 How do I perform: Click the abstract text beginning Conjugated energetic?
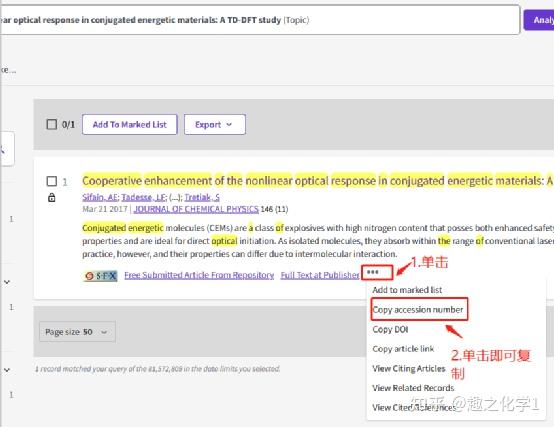click(318, 241)
